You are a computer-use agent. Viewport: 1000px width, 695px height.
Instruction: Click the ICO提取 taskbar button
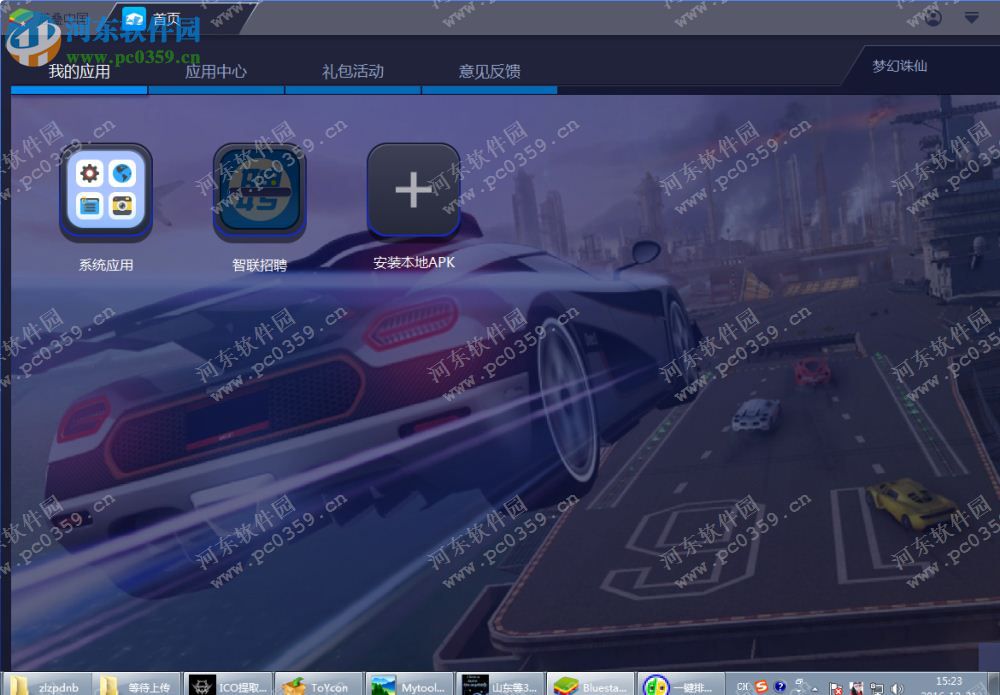228,685
